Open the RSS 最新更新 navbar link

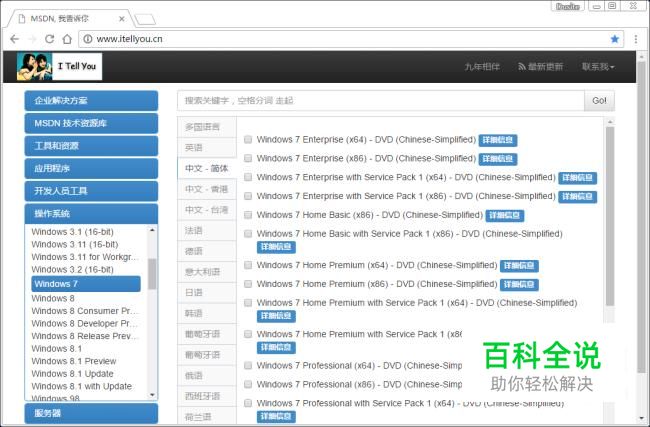tap(541, 67)
